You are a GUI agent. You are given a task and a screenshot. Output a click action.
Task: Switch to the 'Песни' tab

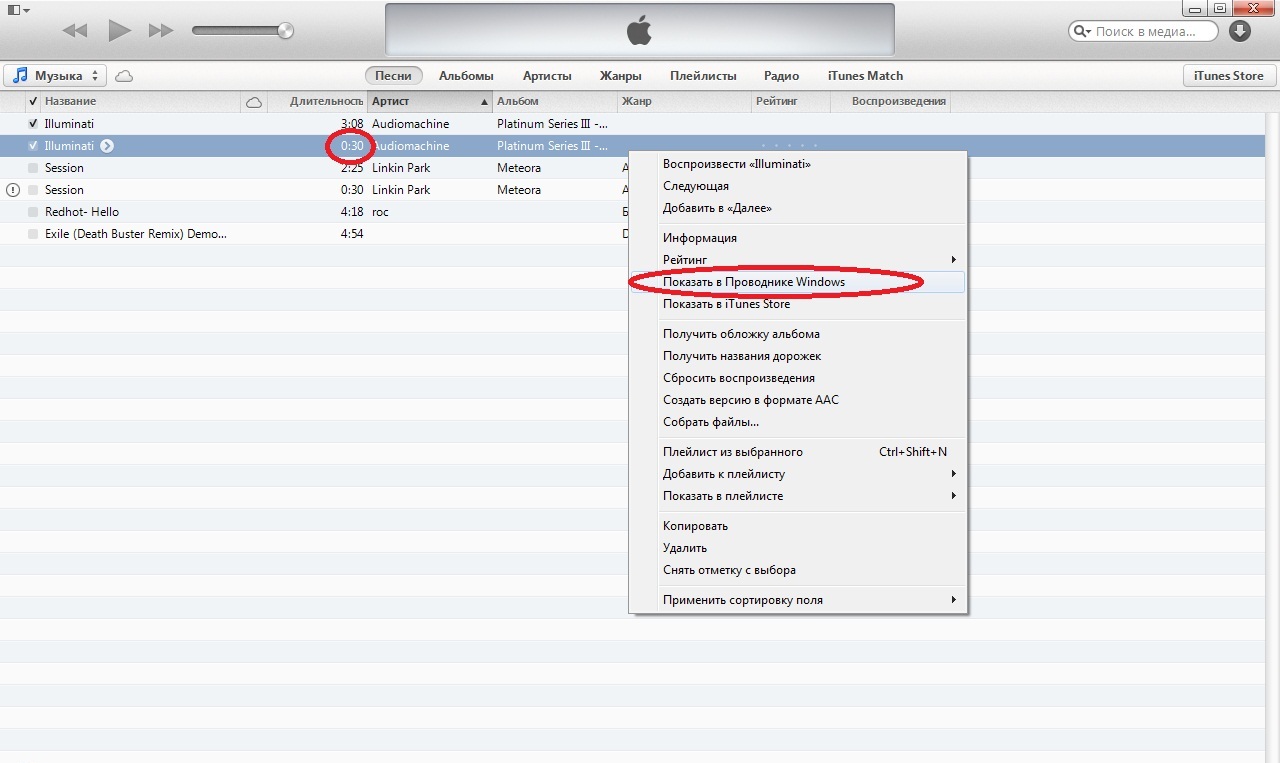tap(394, 75)
